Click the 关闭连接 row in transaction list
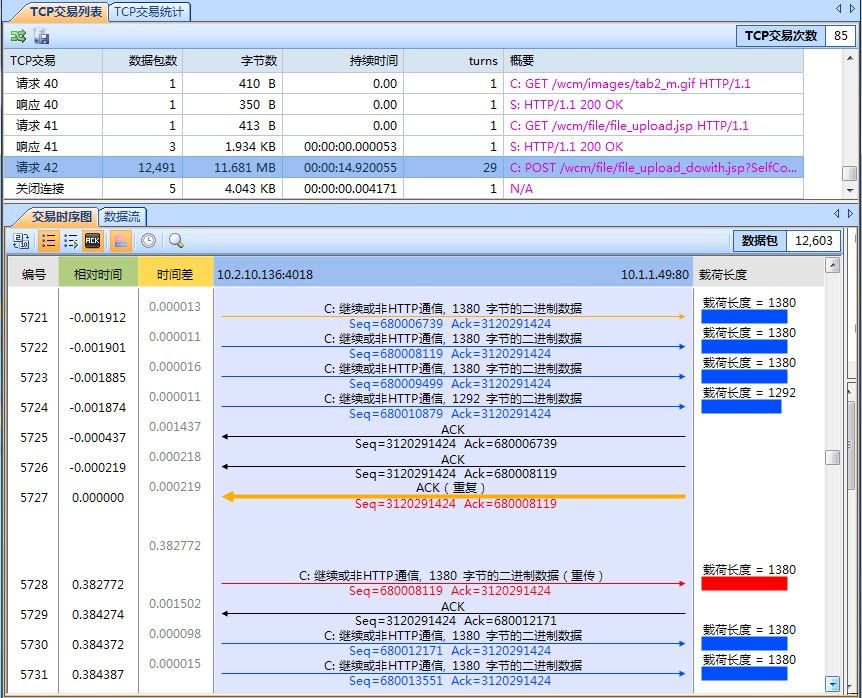The image size is (862, 698). click(400, 188)
